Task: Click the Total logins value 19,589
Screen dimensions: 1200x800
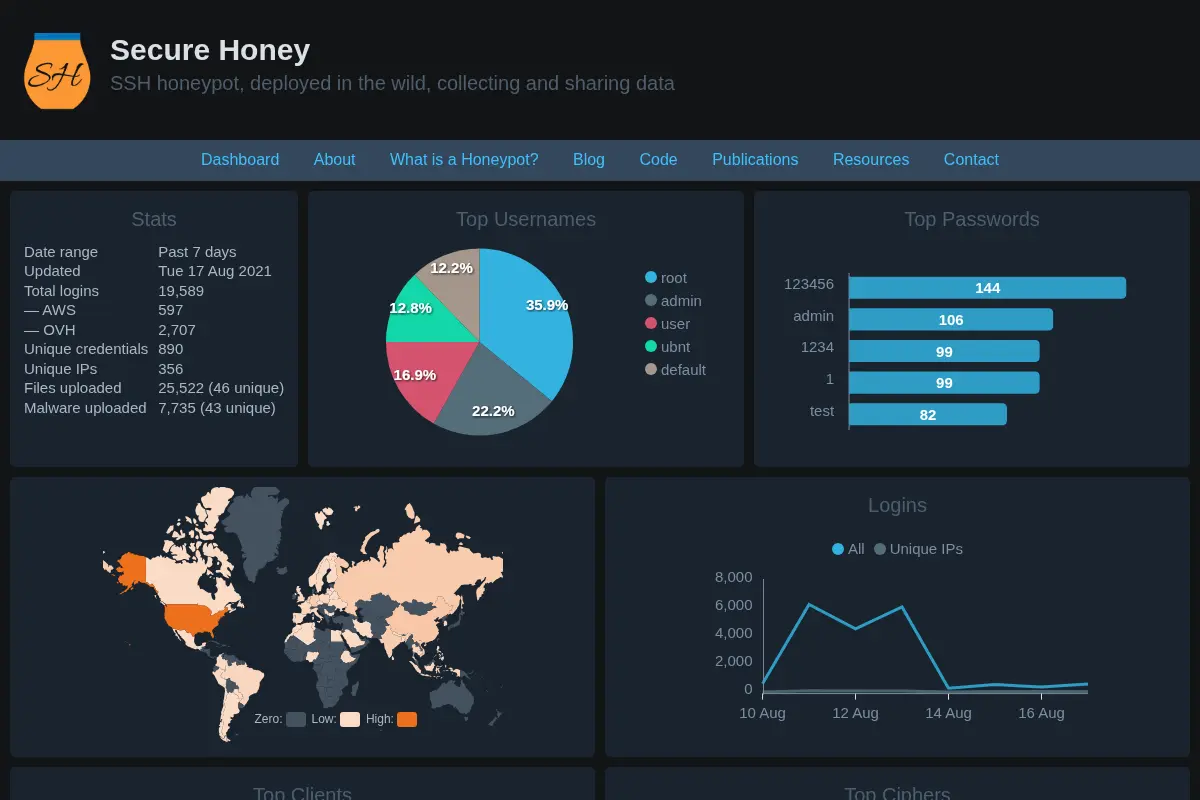Action: tap(181, 291)
